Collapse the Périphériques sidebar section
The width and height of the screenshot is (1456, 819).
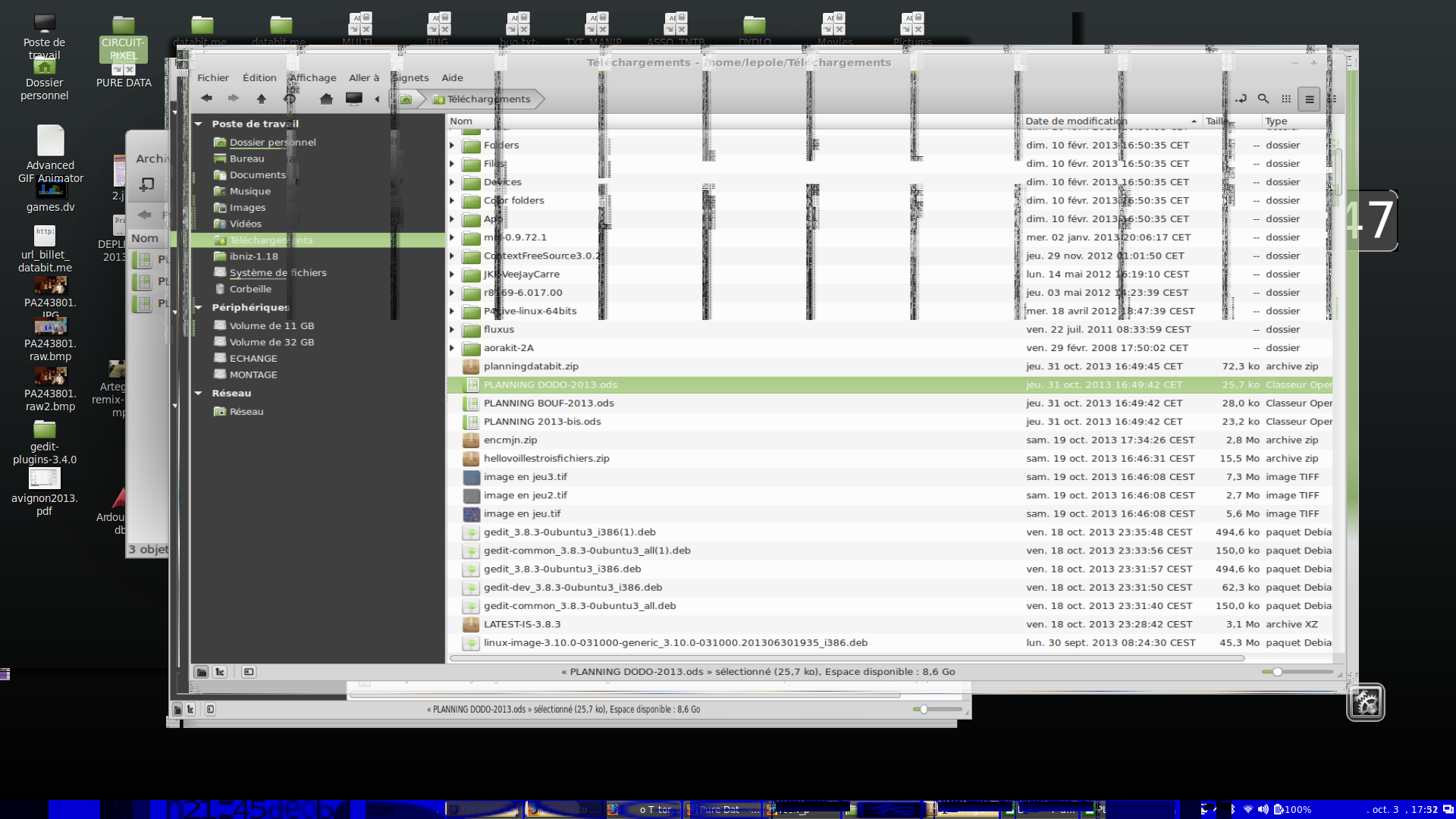click(x=199, y=307)
